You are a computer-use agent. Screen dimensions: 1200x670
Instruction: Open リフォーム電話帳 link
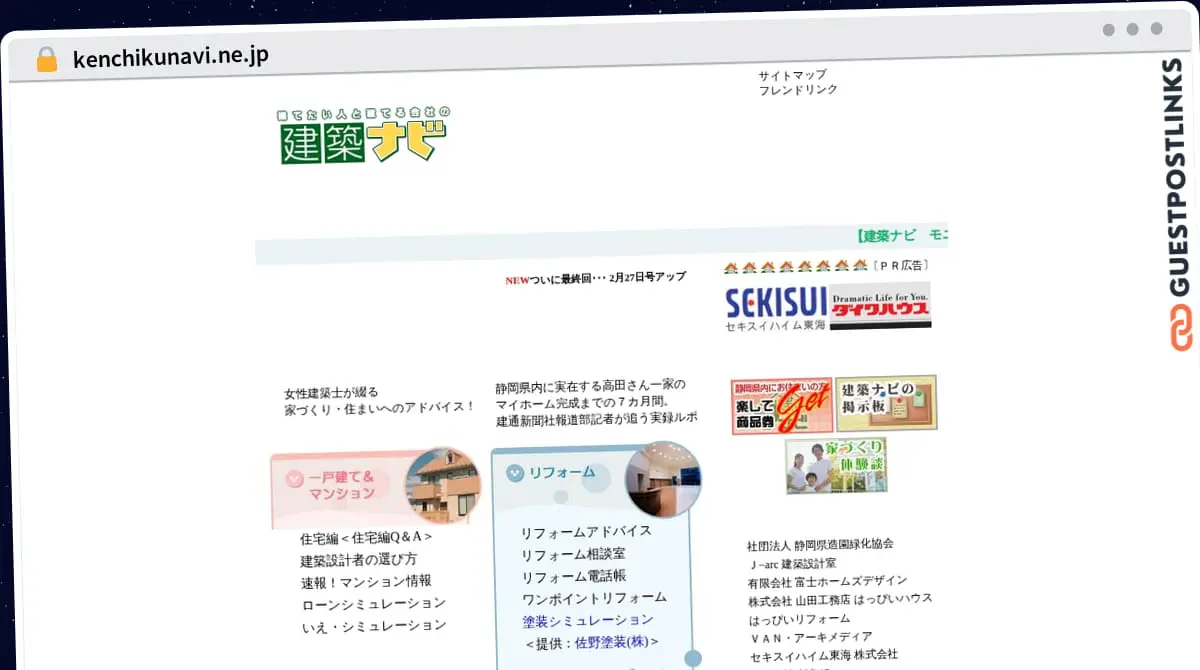coord(573,576)
